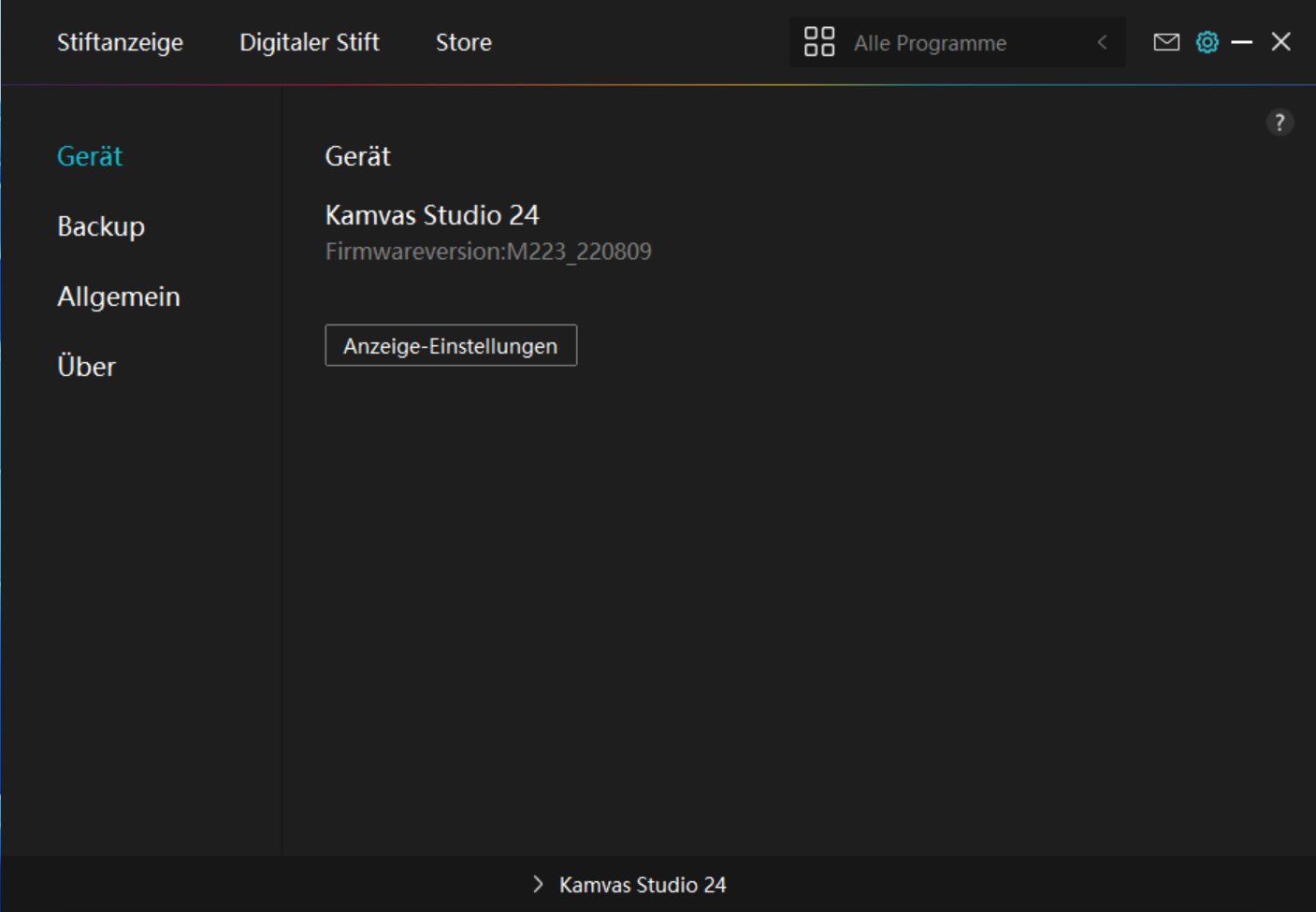This screenshot has width=1316, height=912.
Task: Show the Allgemein settings section
Action: pyautogui.click(x=119, y=297)
